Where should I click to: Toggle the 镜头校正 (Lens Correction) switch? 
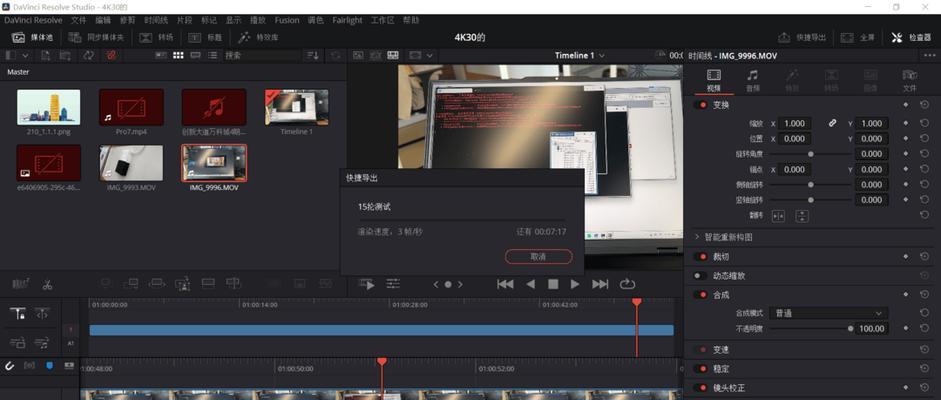point(700,388)
